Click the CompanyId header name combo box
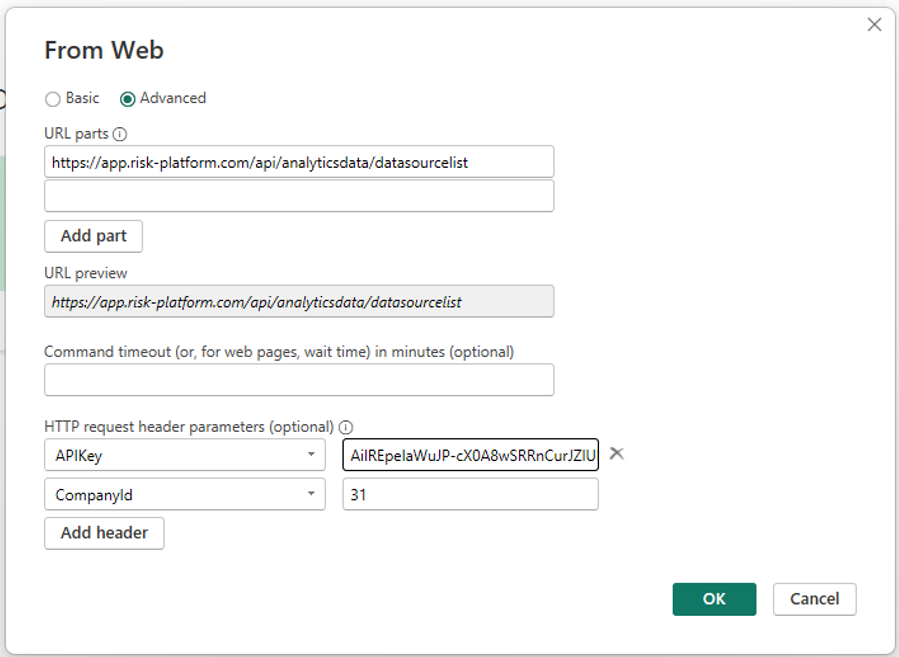899x657 pixels. [185, 494]
